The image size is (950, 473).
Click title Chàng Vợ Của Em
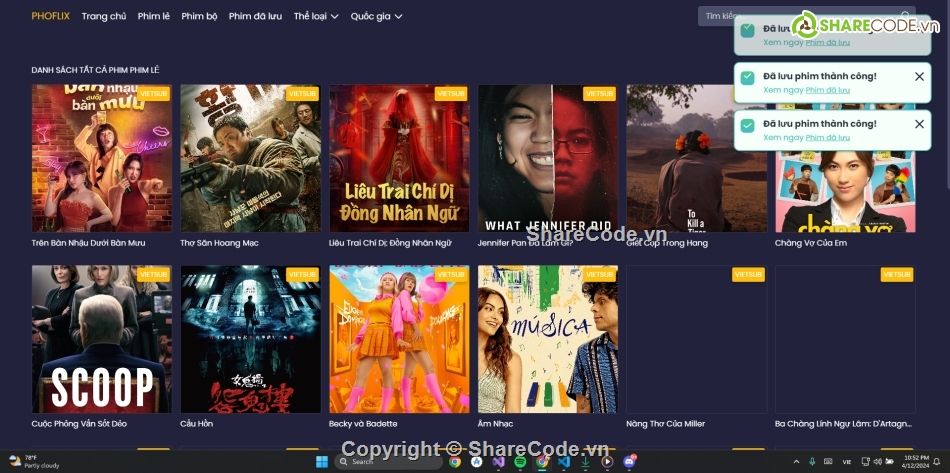[811, 243]
